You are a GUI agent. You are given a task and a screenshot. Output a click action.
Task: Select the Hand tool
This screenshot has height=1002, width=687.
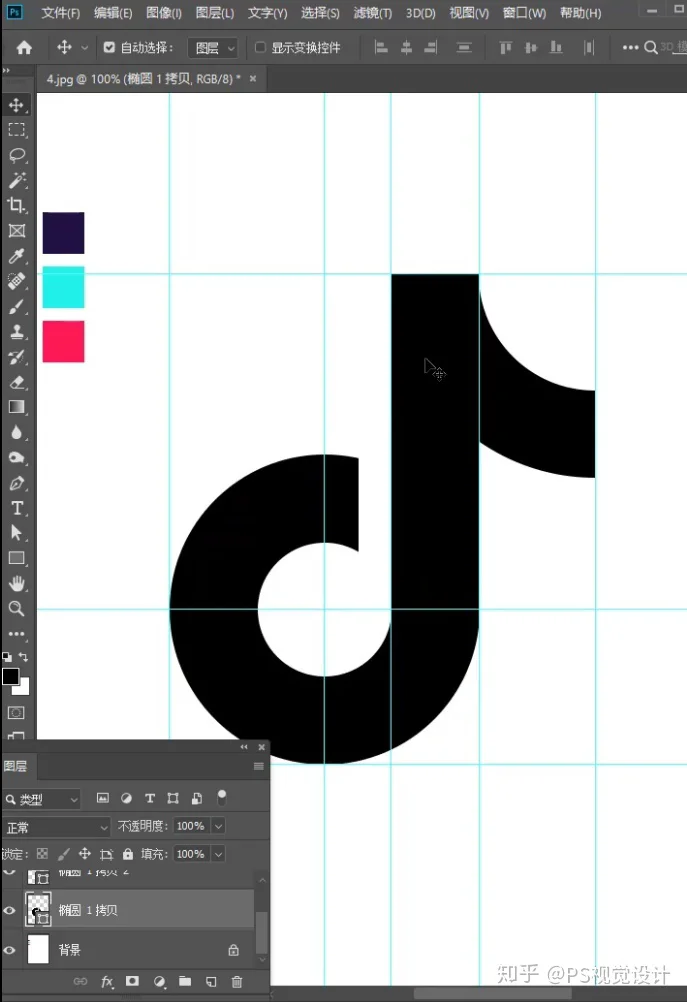pos(17,583)
